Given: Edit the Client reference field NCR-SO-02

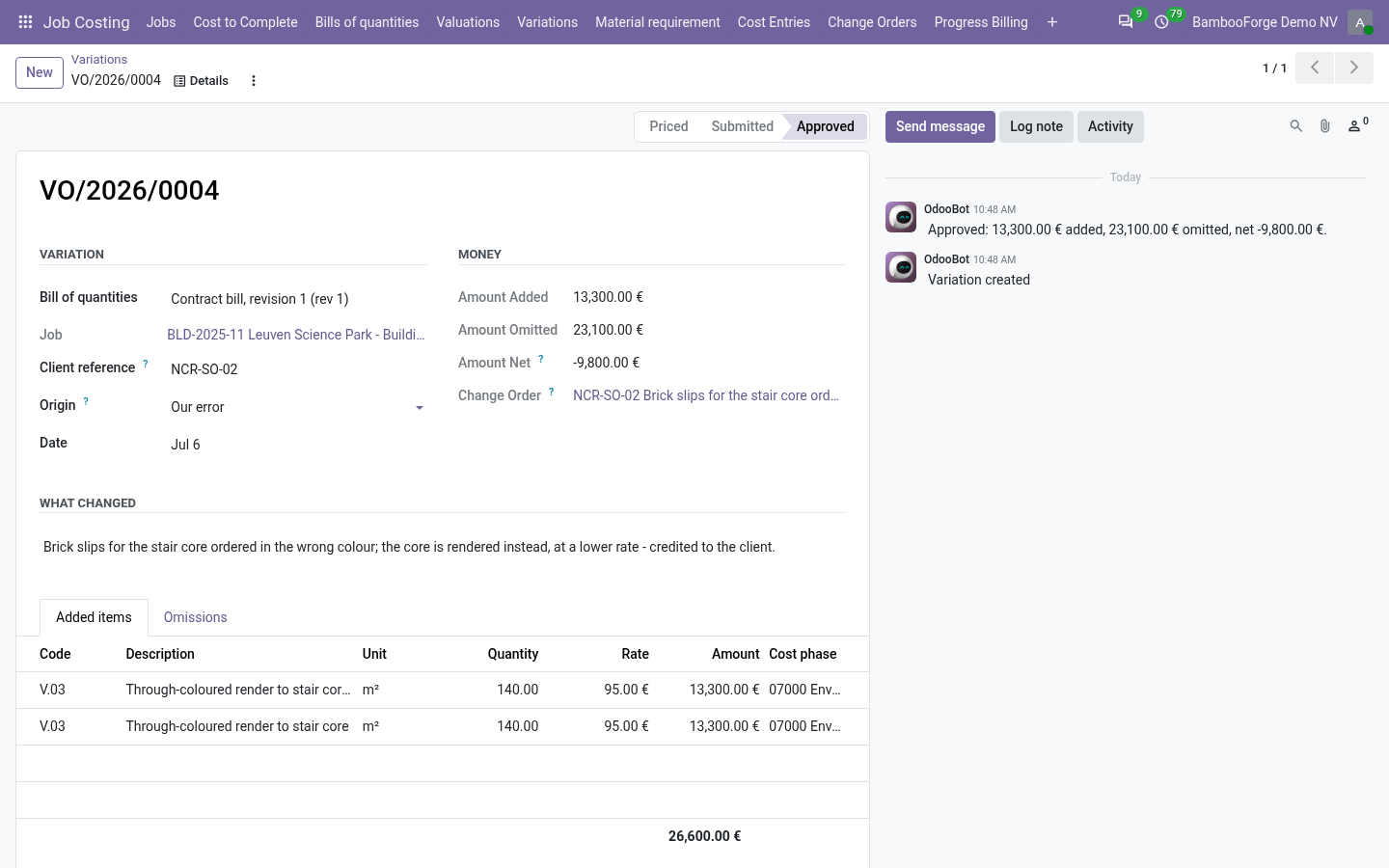Looking at the screenshot, I should 297,369.
